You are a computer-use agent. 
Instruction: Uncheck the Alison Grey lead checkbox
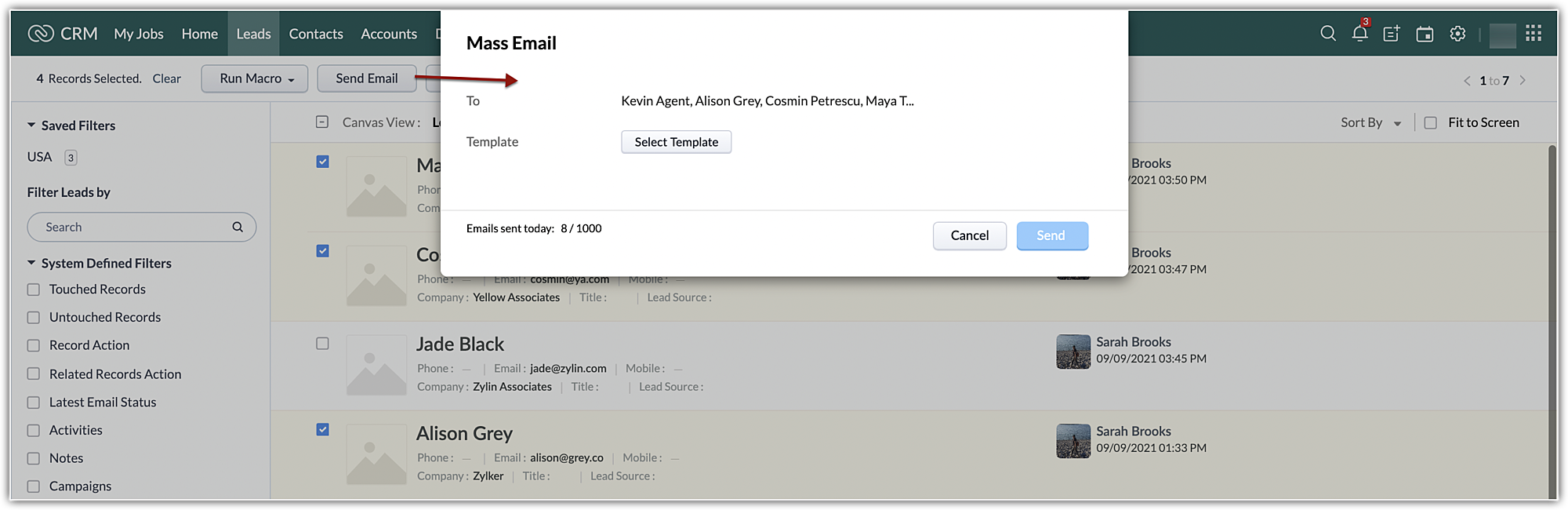[x=322, y=429]
